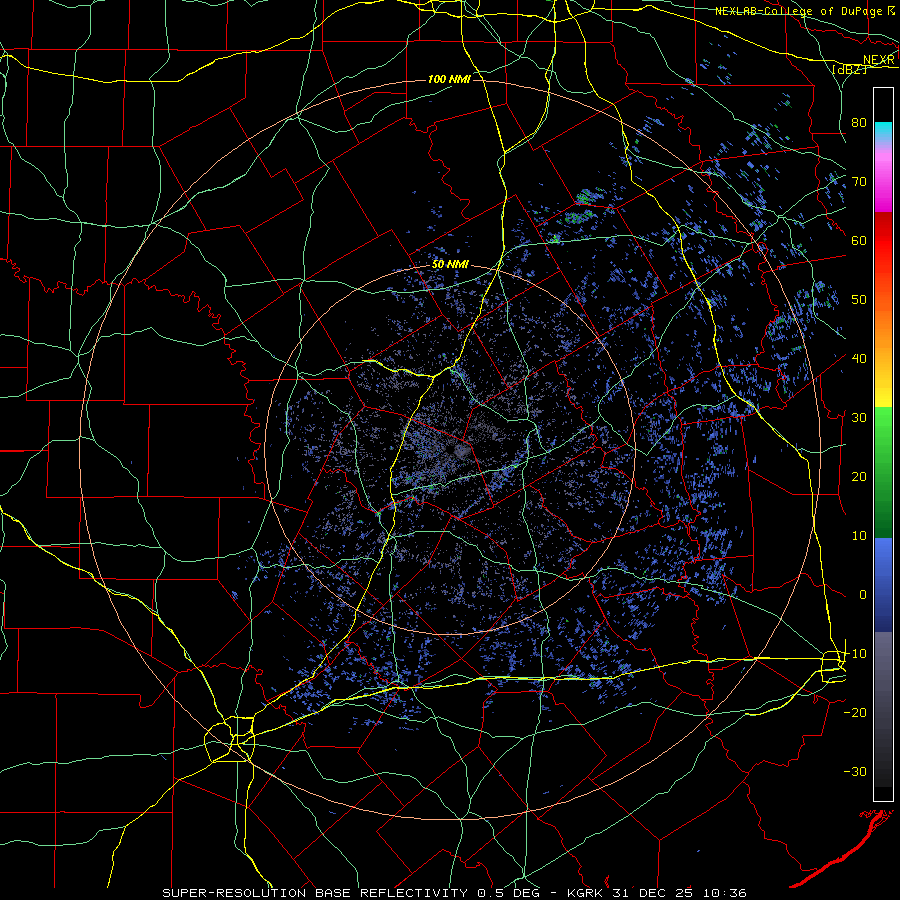This screenshot has height=900, width=900.
Task: Click the dBZ unit label
Action: point(849,69)
